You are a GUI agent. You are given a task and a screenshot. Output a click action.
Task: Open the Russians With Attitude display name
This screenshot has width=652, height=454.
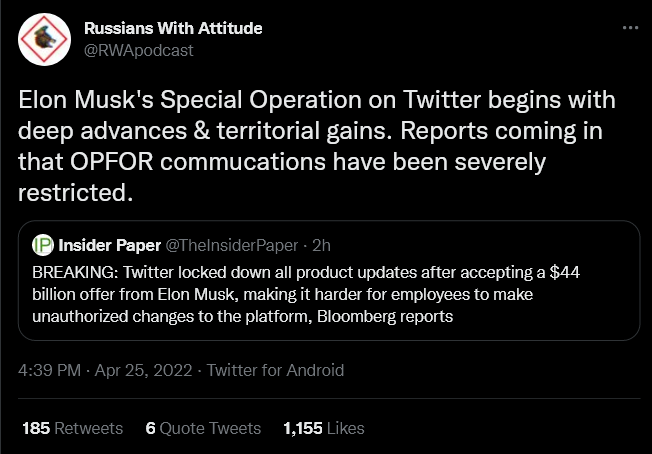tap(173, 28)
